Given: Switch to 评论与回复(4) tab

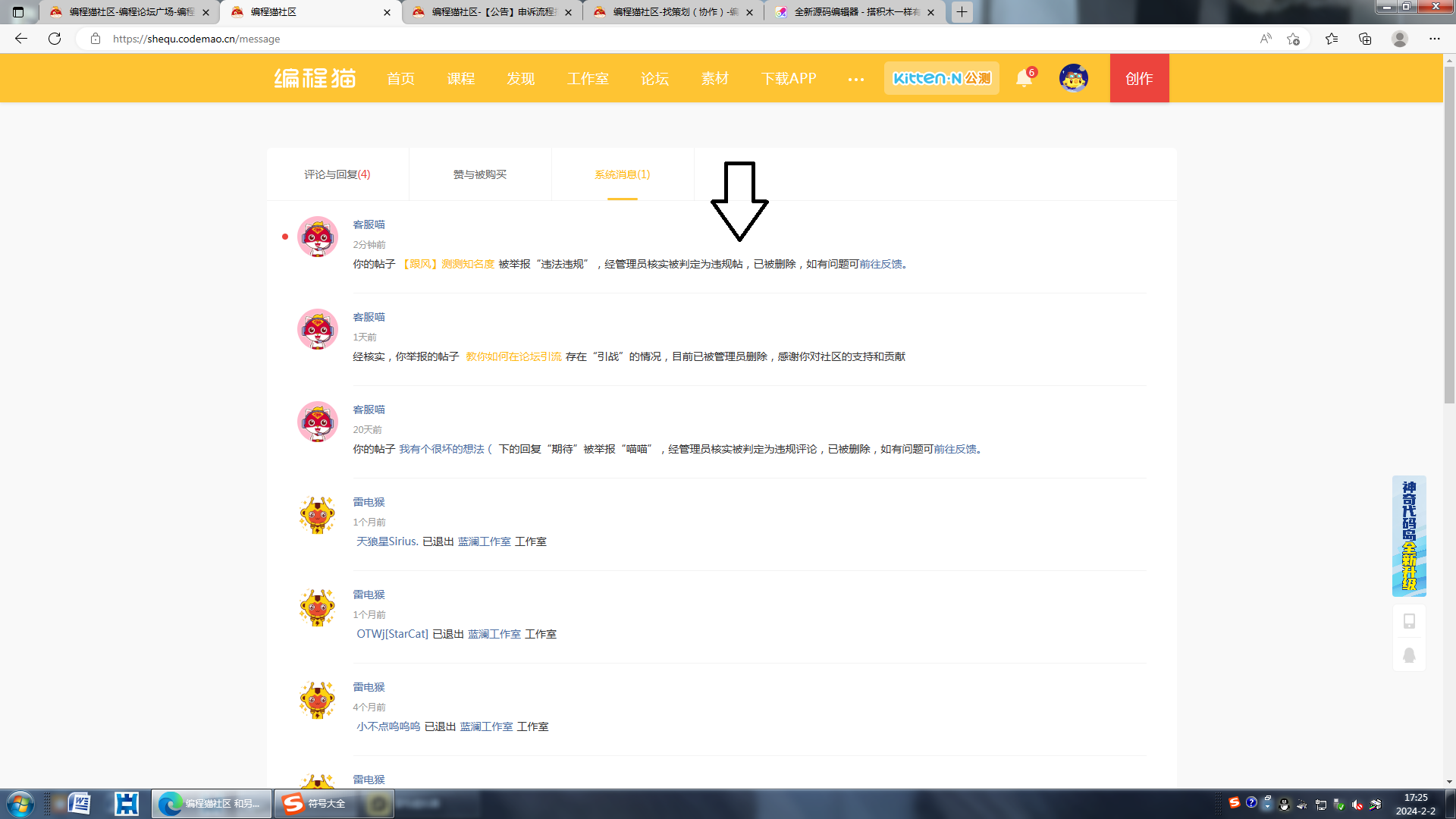Looking at the screenshot, I should tap(337, 174).
